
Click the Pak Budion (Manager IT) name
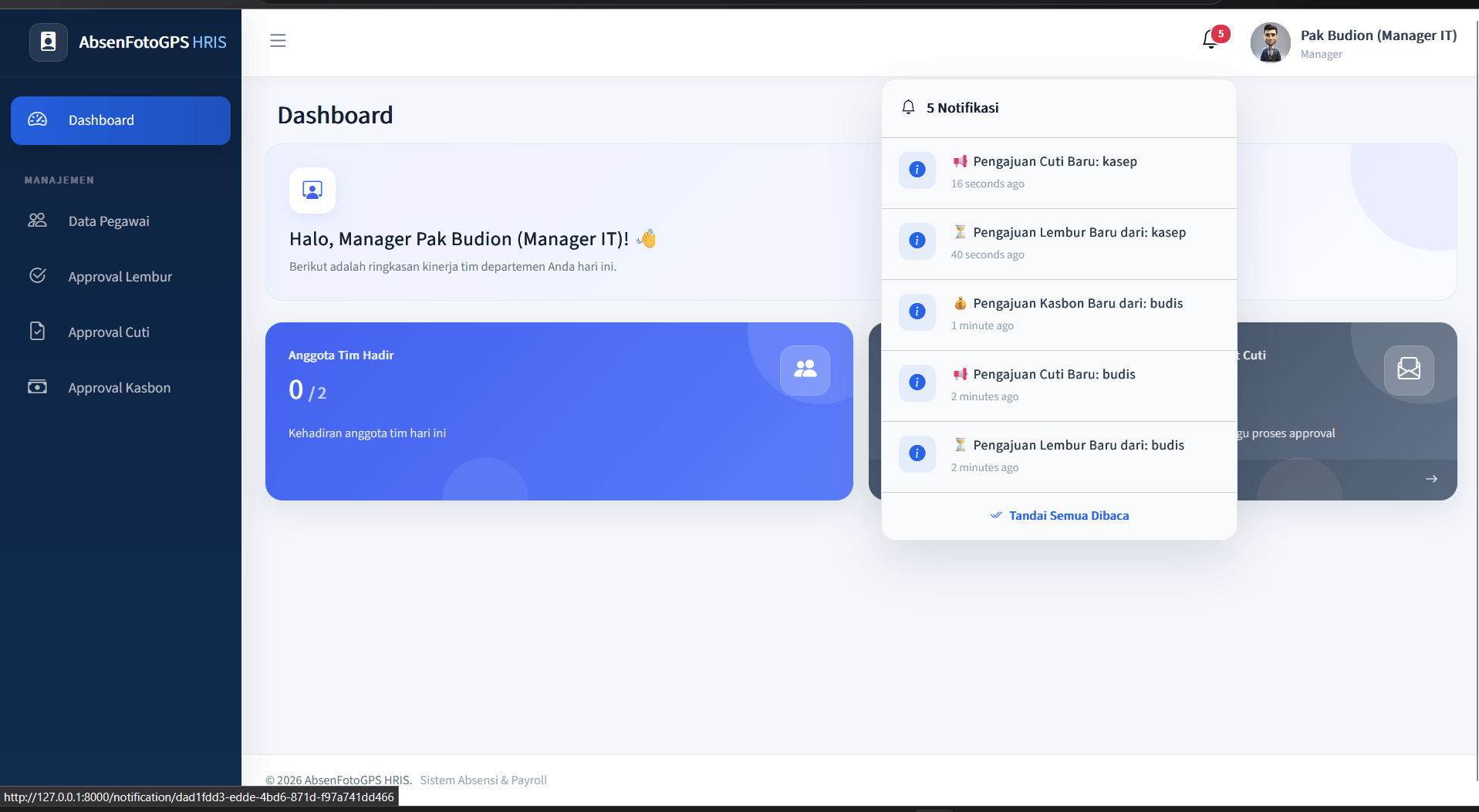(x=1379, y=35)
